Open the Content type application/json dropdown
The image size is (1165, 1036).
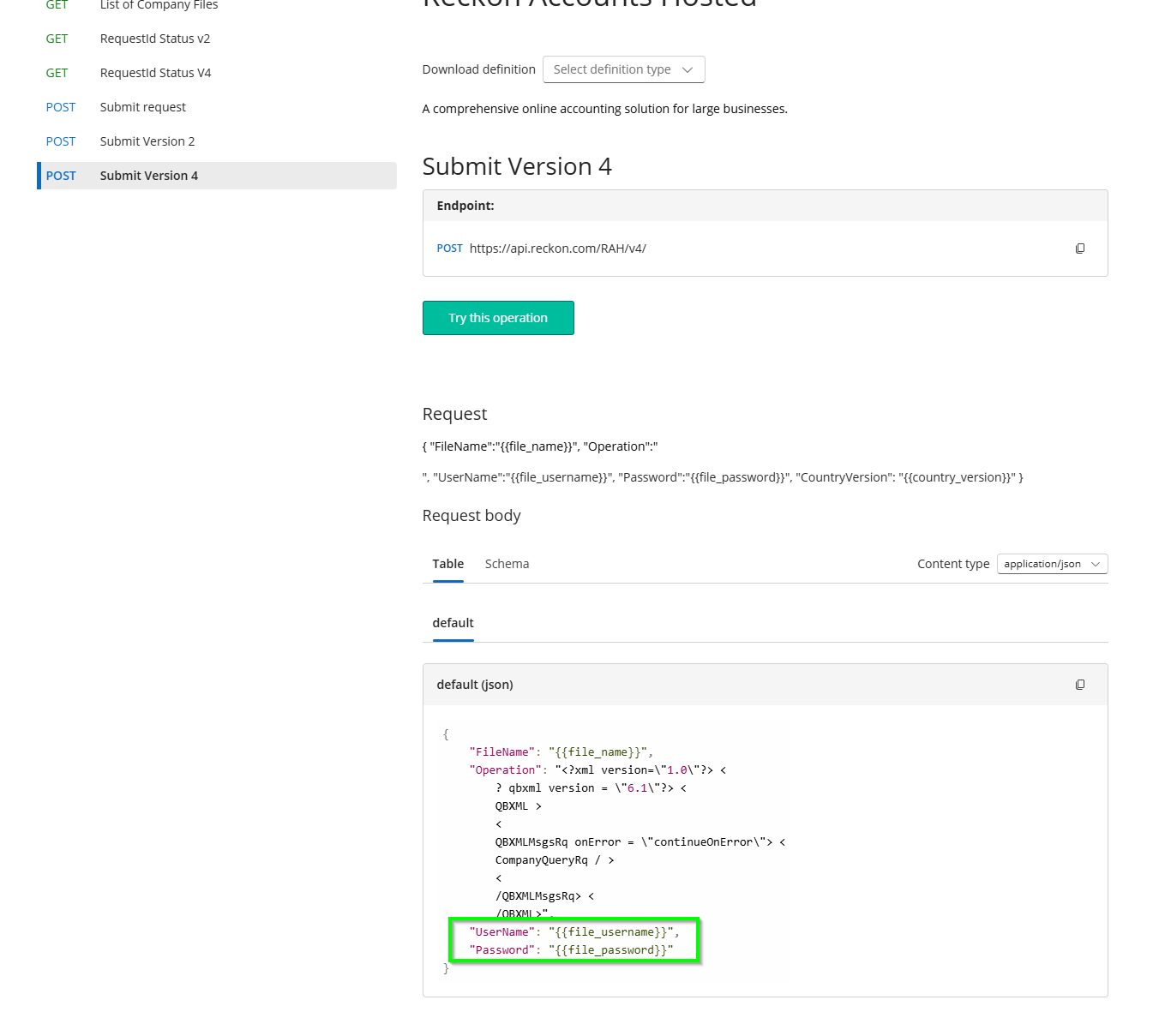point(1052,564)
